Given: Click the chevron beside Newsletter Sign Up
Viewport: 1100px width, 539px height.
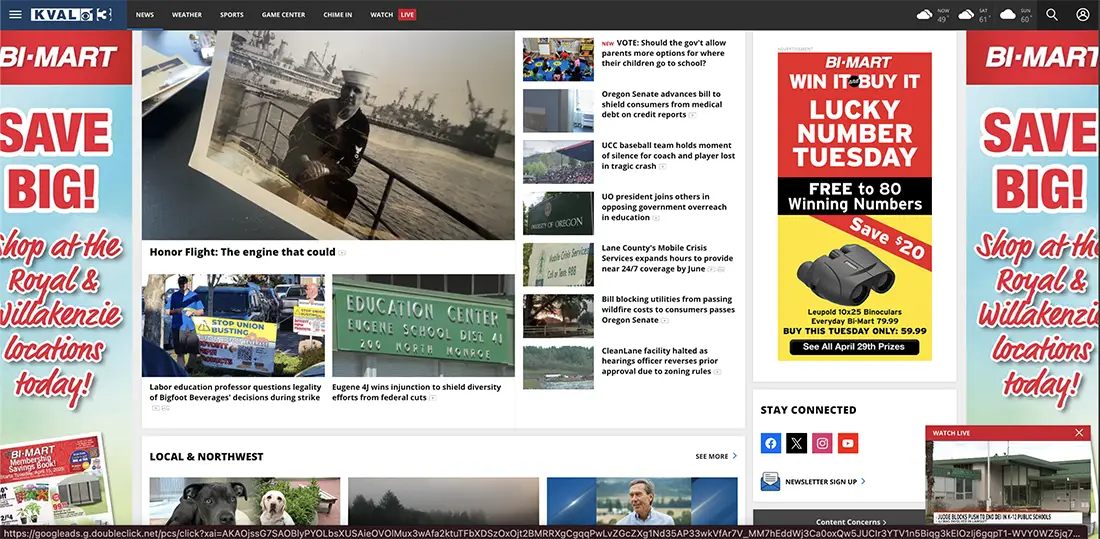Looking at the screenshot, I should coord(863,481).
